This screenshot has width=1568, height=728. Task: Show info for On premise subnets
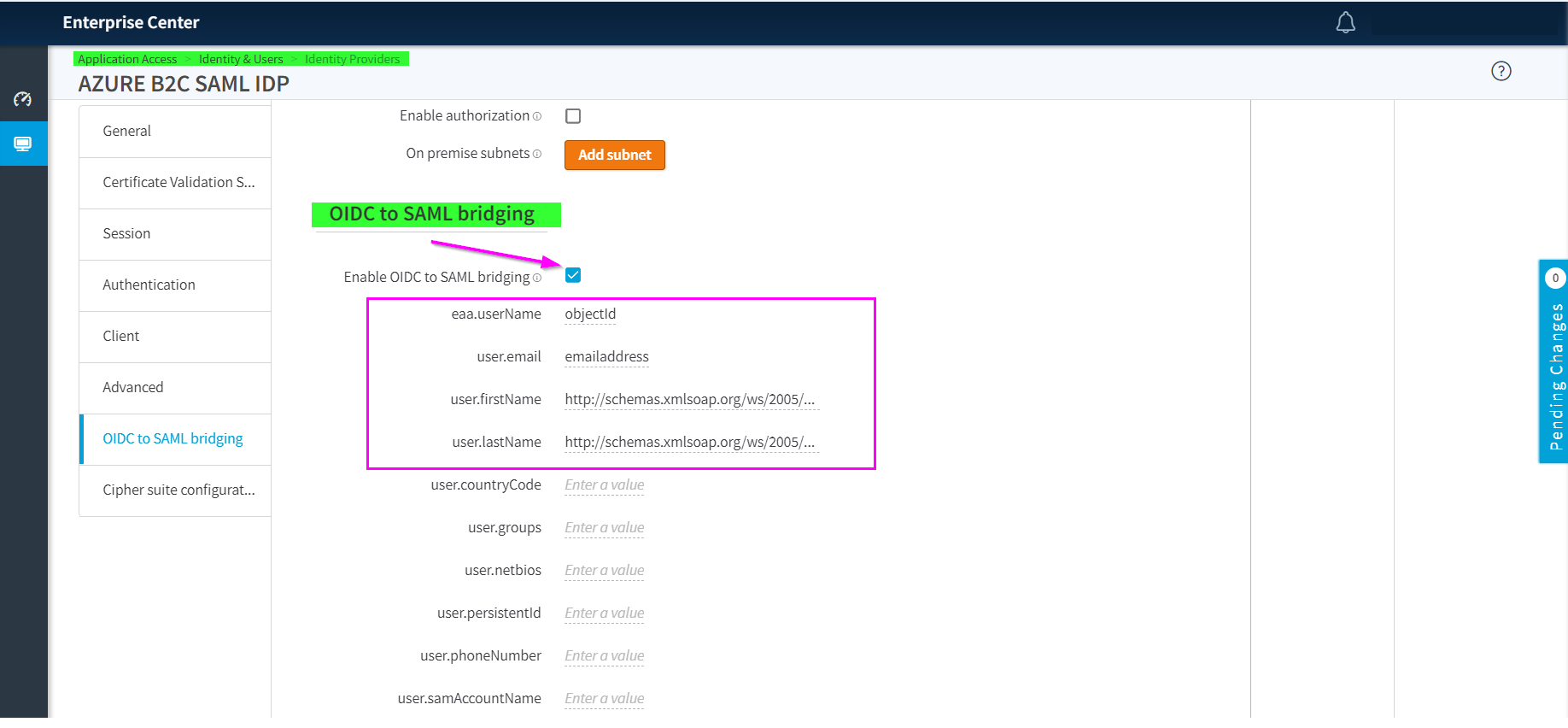tap(537, 154)
